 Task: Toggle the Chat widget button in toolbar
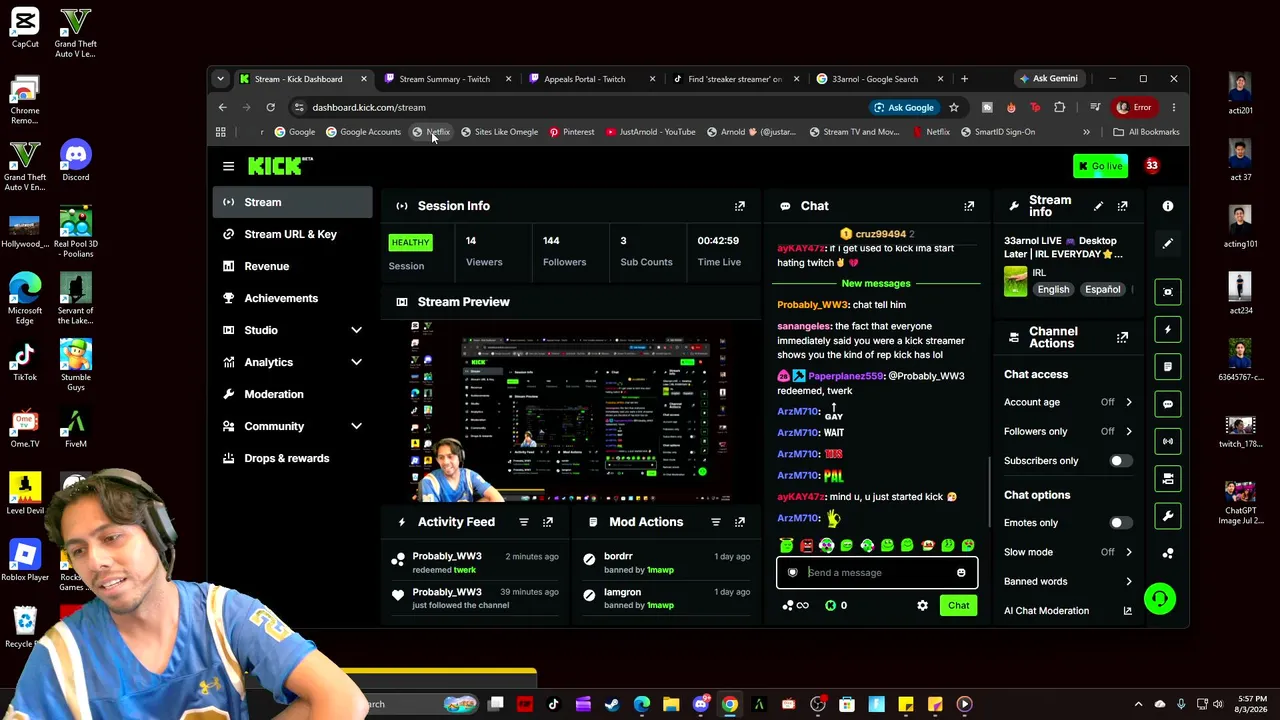(1168, 404)
